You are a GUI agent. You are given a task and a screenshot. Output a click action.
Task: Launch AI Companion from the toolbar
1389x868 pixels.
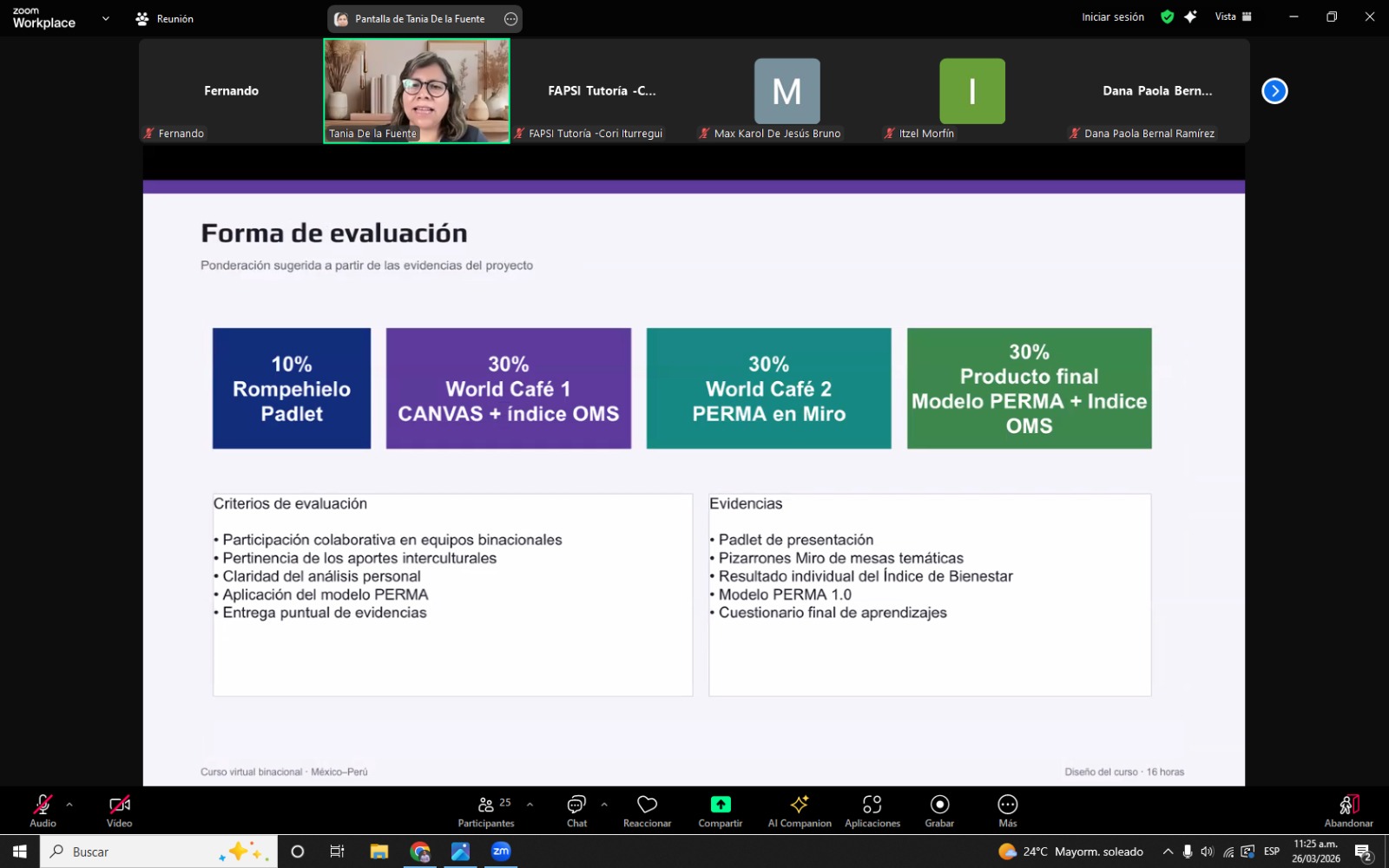tap(799, 805)
